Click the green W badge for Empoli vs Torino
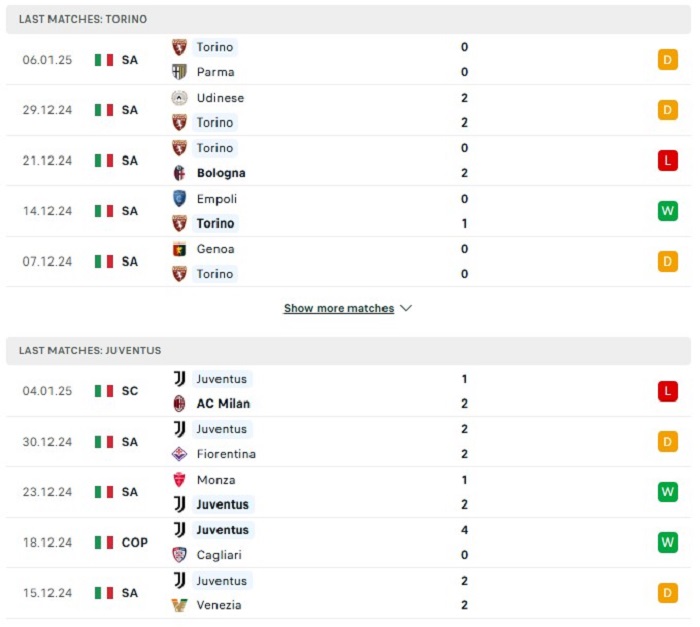This screenshot has height=627, width=700. pos(667,211)
